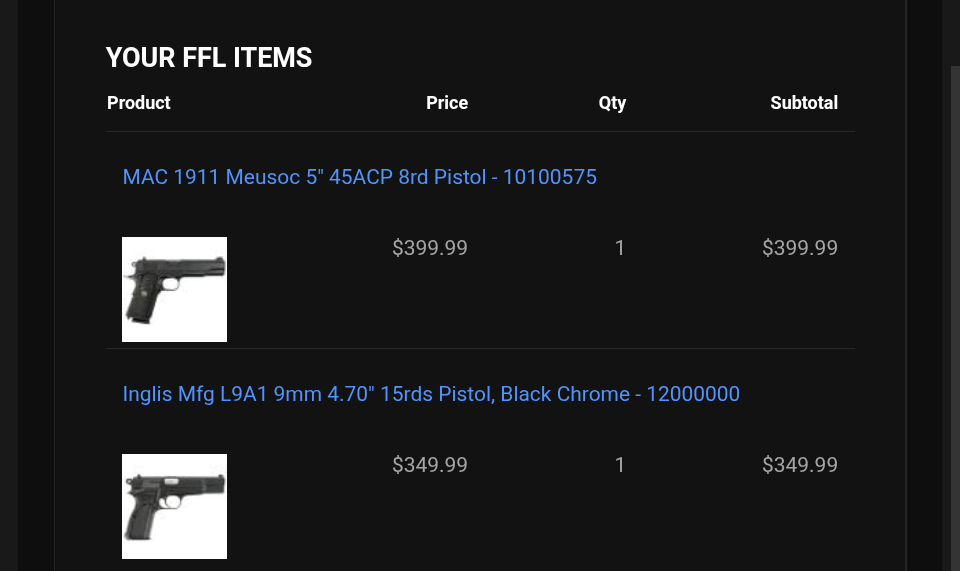The width and height of the screenshot is (960, 571).
Task: Click the divider line under the column headers
Action: (480, 131)
